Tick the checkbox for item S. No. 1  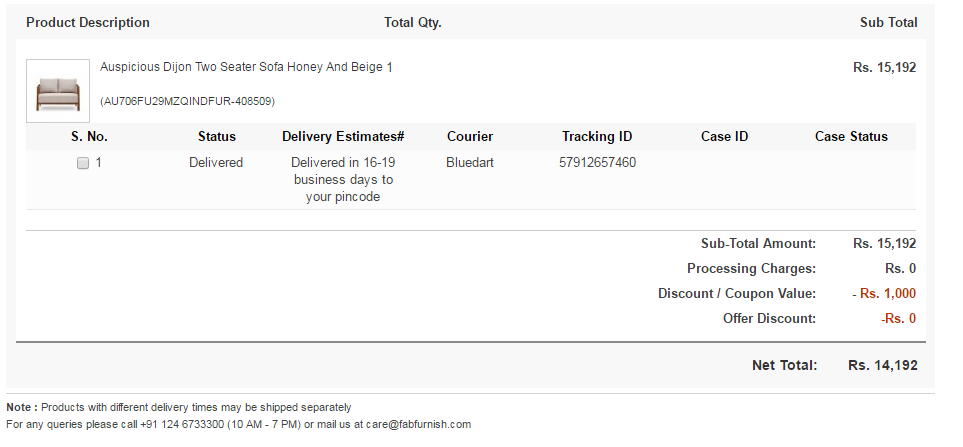click(x=83, y=163)
